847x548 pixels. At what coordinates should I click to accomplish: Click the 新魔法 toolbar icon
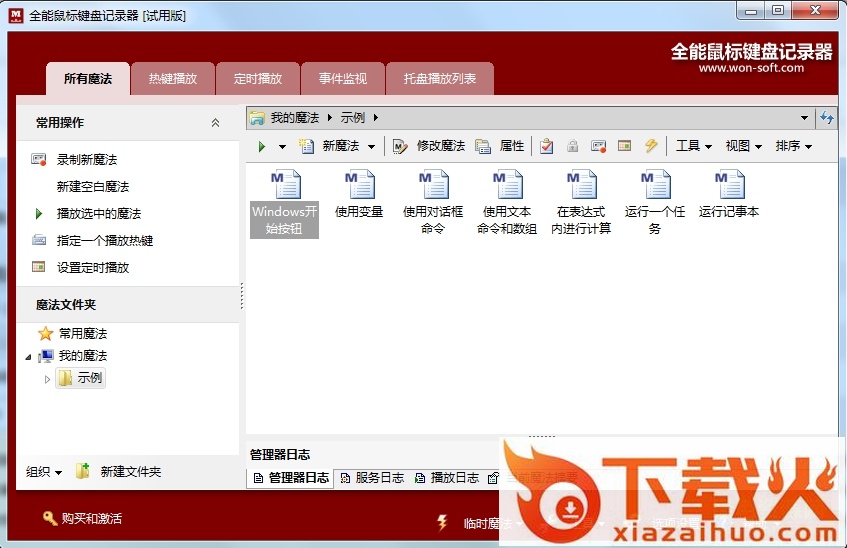[x=306, y=146]
